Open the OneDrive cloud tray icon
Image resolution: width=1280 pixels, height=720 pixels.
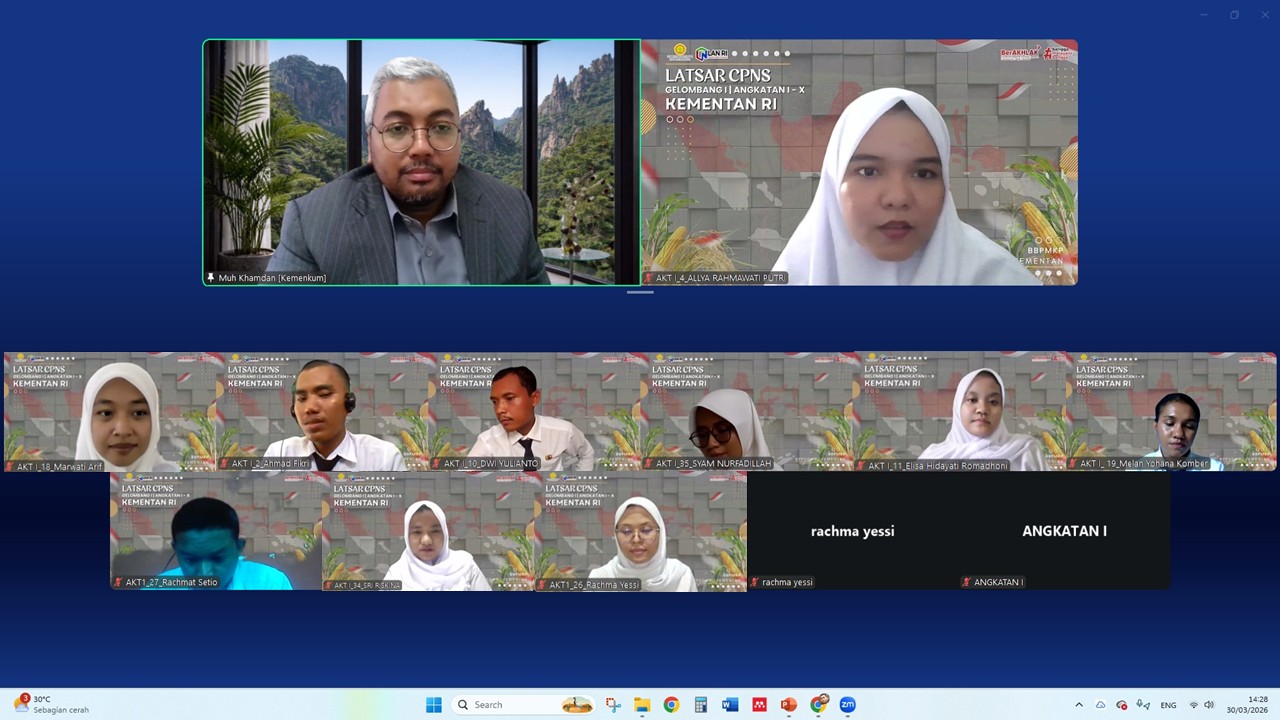(1100, 705)
